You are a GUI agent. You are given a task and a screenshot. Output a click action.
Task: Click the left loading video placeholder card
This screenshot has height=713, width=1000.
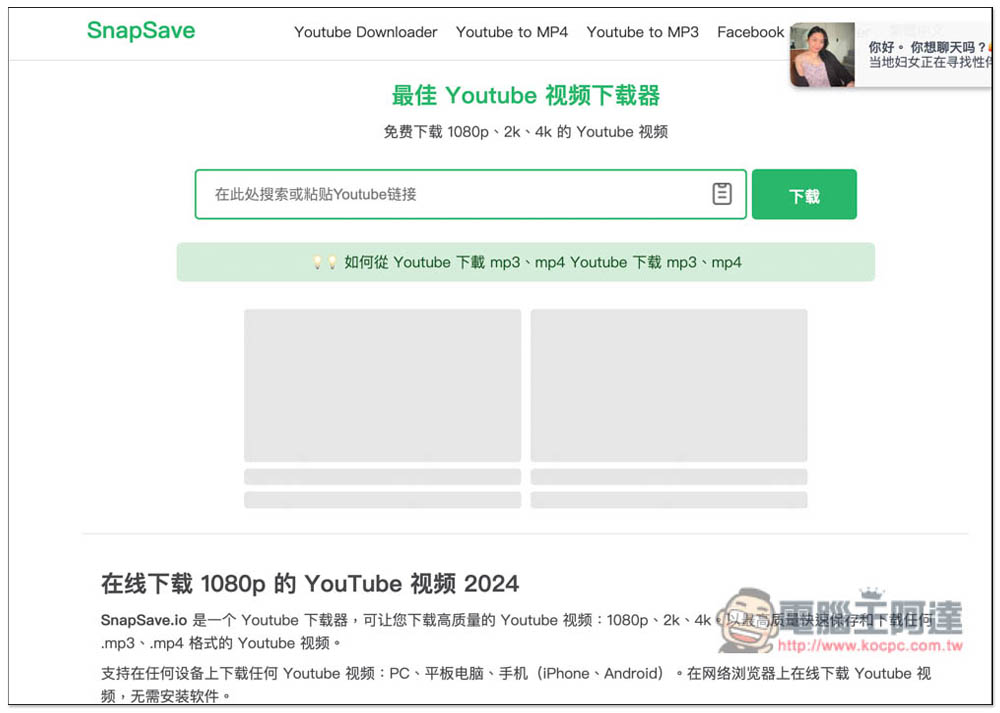383,385
